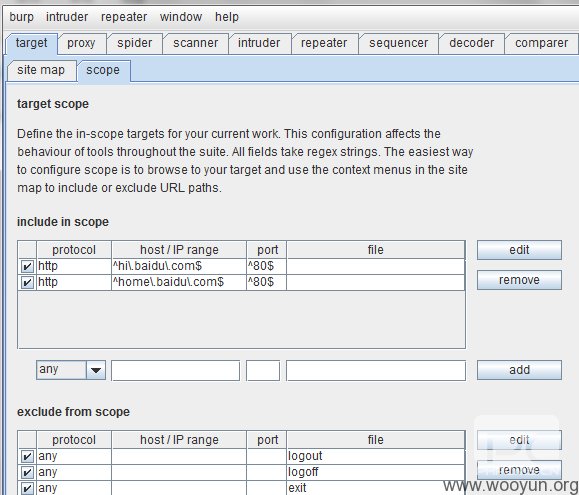
Task: Uncheck the home.baidu.com include rule checkbox
Action: pos(27,283)
